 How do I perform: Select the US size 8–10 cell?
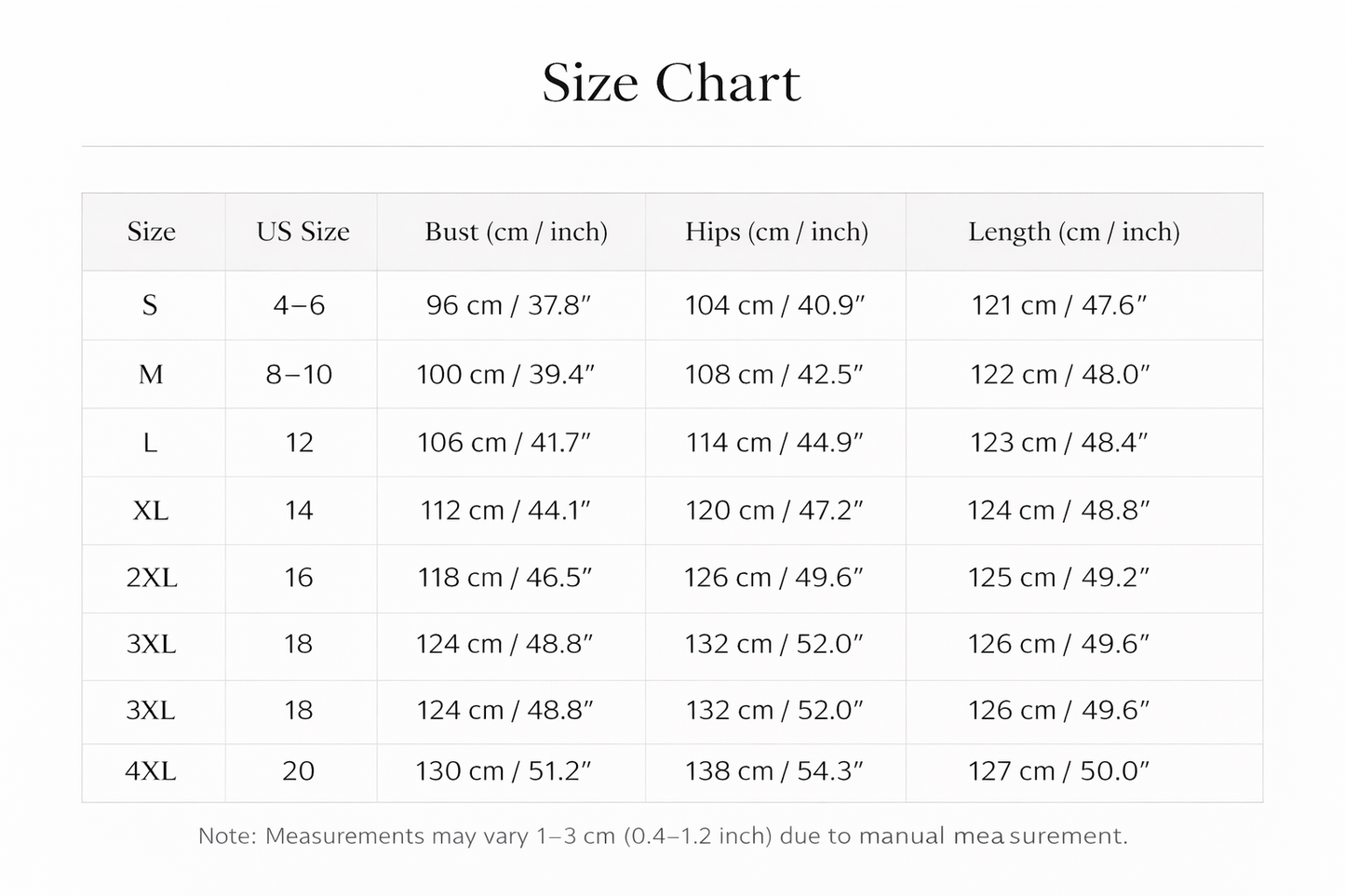click(299, 374)
